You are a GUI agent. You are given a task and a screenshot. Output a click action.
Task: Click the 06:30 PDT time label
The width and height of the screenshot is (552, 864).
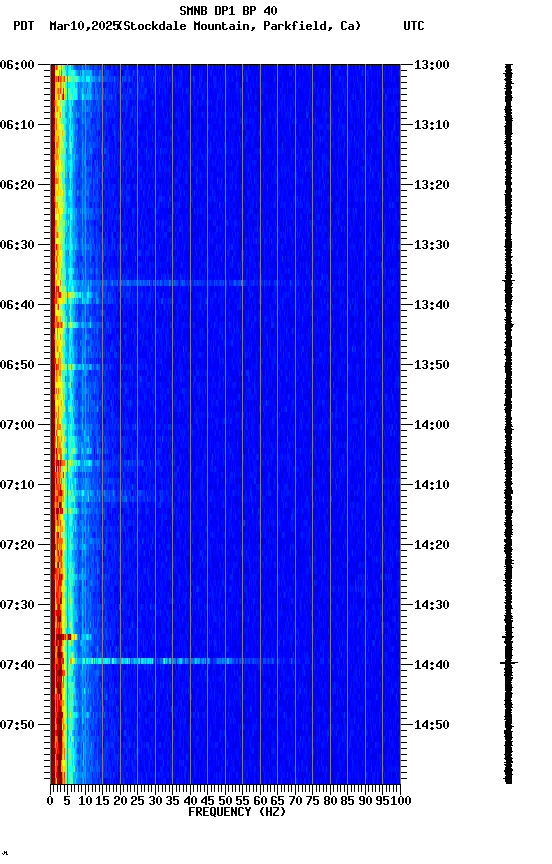(17, 245)
